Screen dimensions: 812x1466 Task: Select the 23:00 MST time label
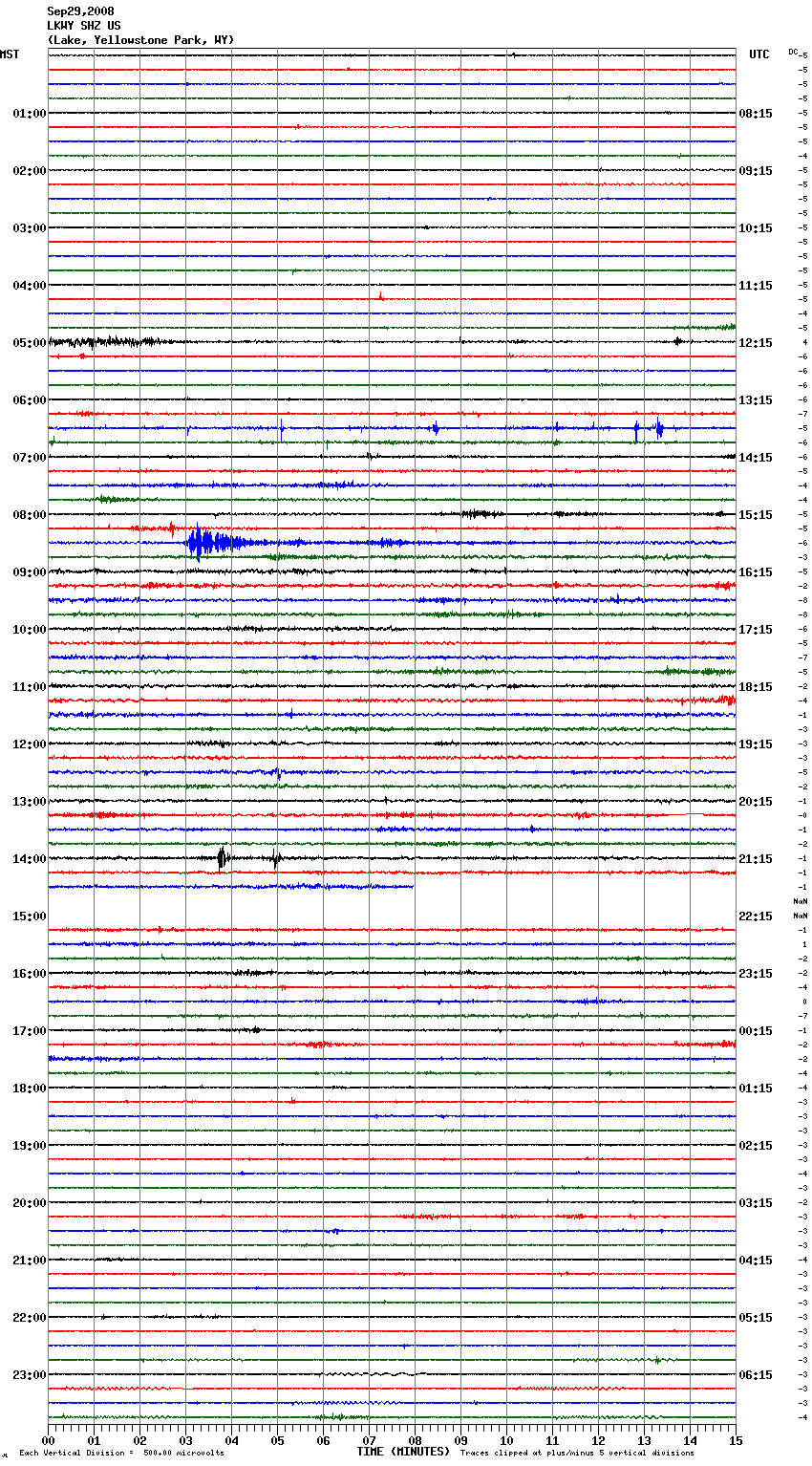tap(30, 1375)
